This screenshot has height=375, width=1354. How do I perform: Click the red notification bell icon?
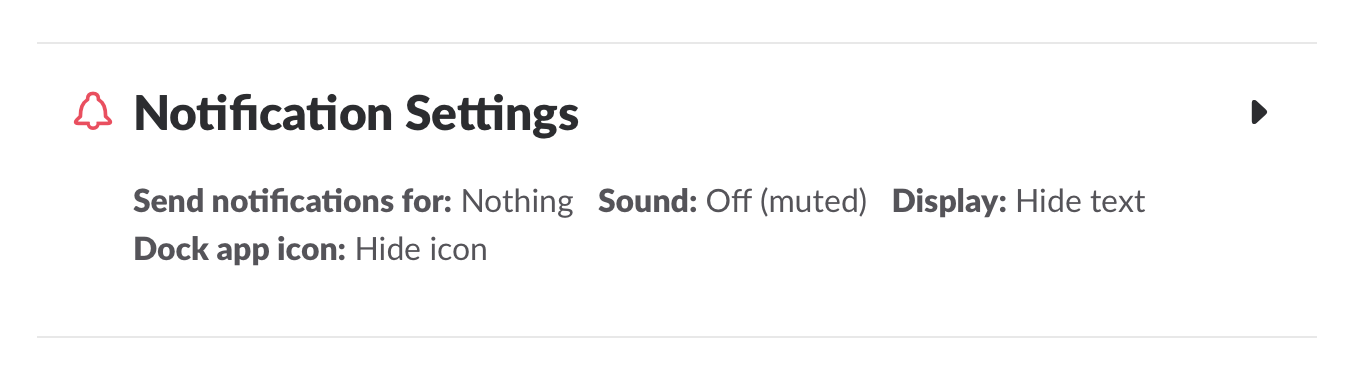pos(93,112)
